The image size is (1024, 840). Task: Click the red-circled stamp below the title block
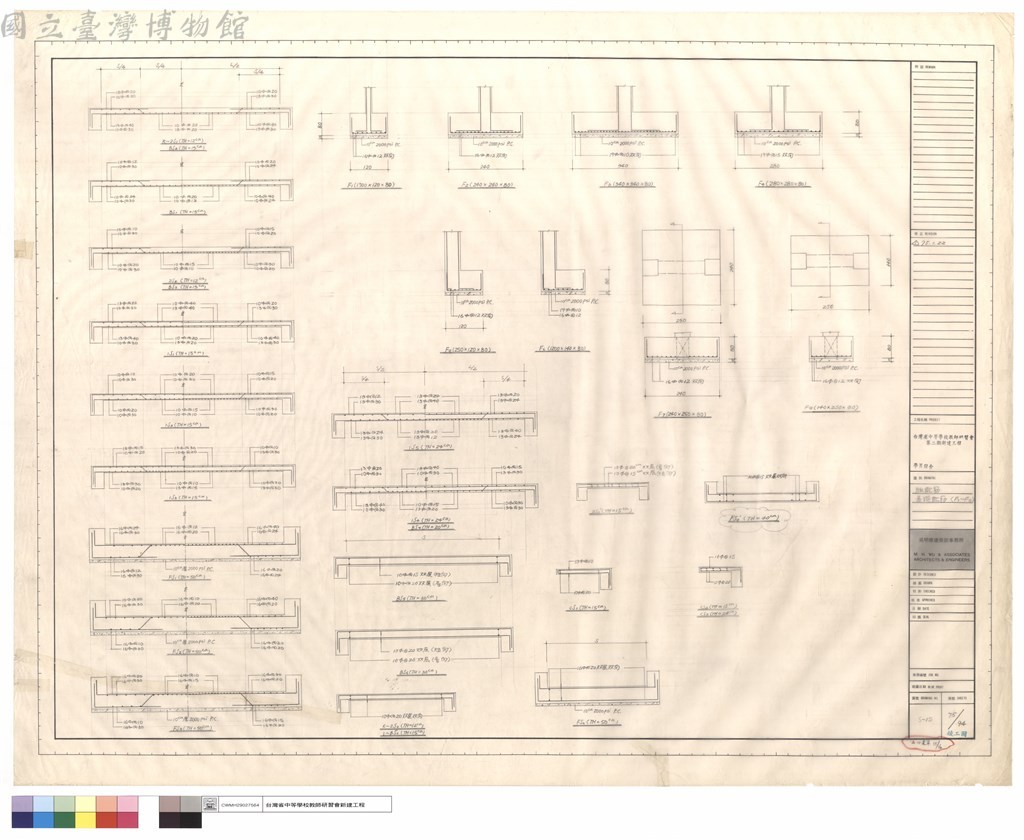(923, 744)
